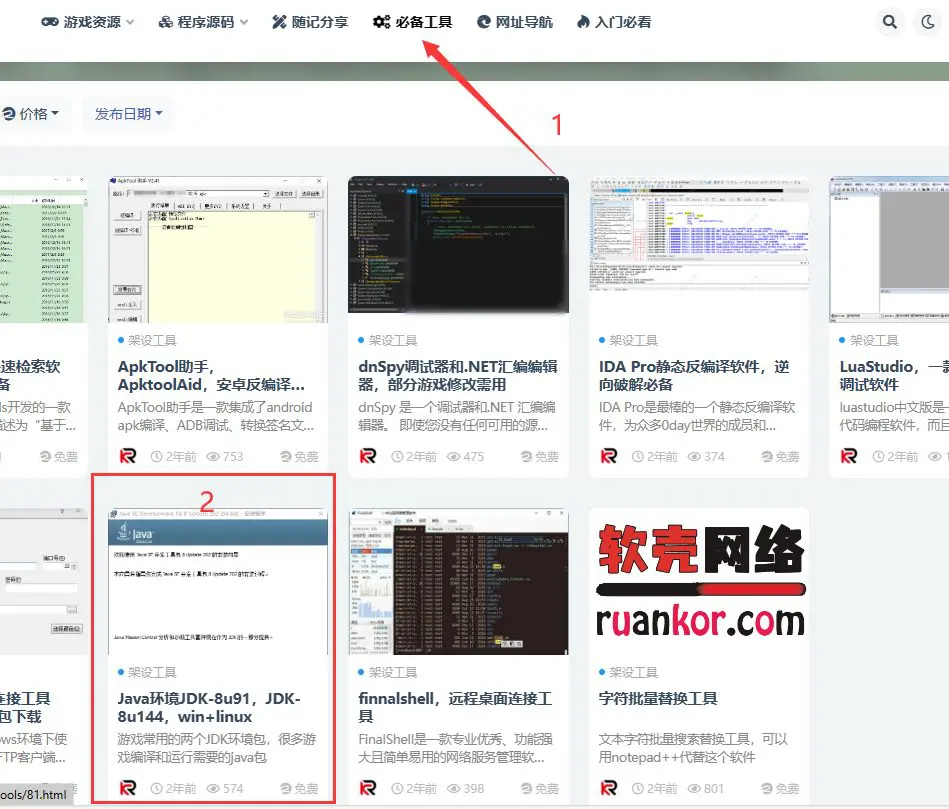The width and height of the screenshot is (949, 809).
Task: Open the 必备工具 menu item
Action: coord(413,22)
